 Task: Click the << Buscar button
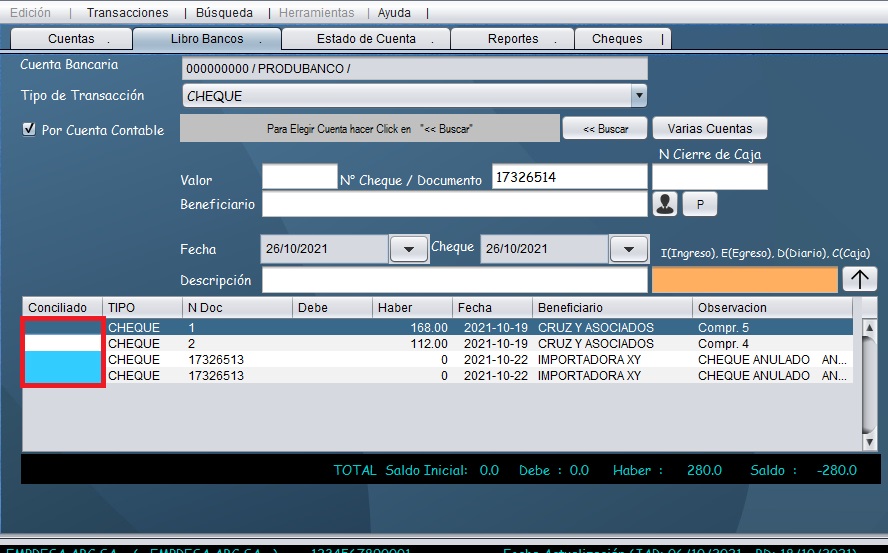click(605, 129)
